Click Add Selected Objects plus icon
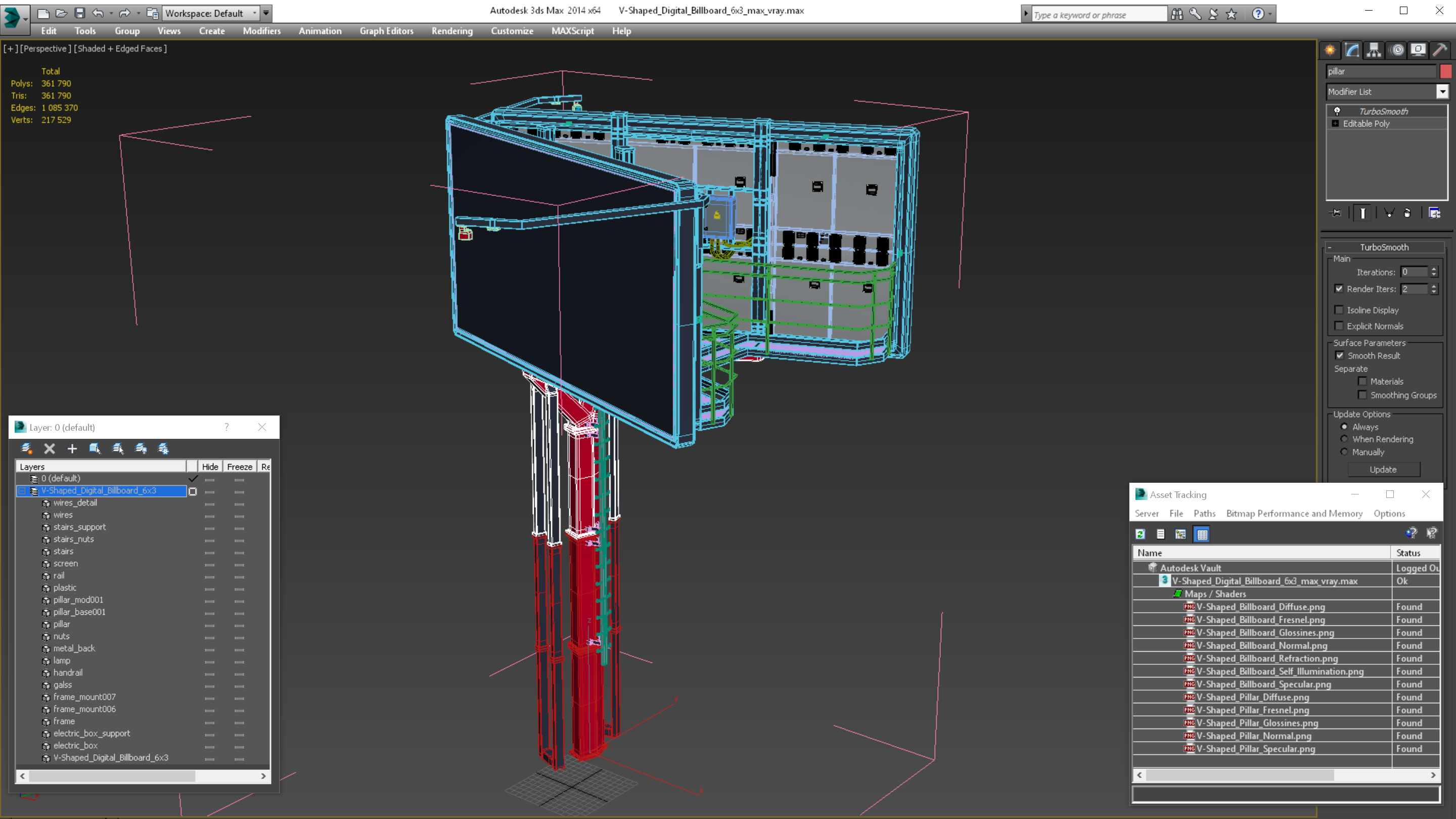This screenshot has height=819, width=1456. pyautogui.click(x=72, y=448)
